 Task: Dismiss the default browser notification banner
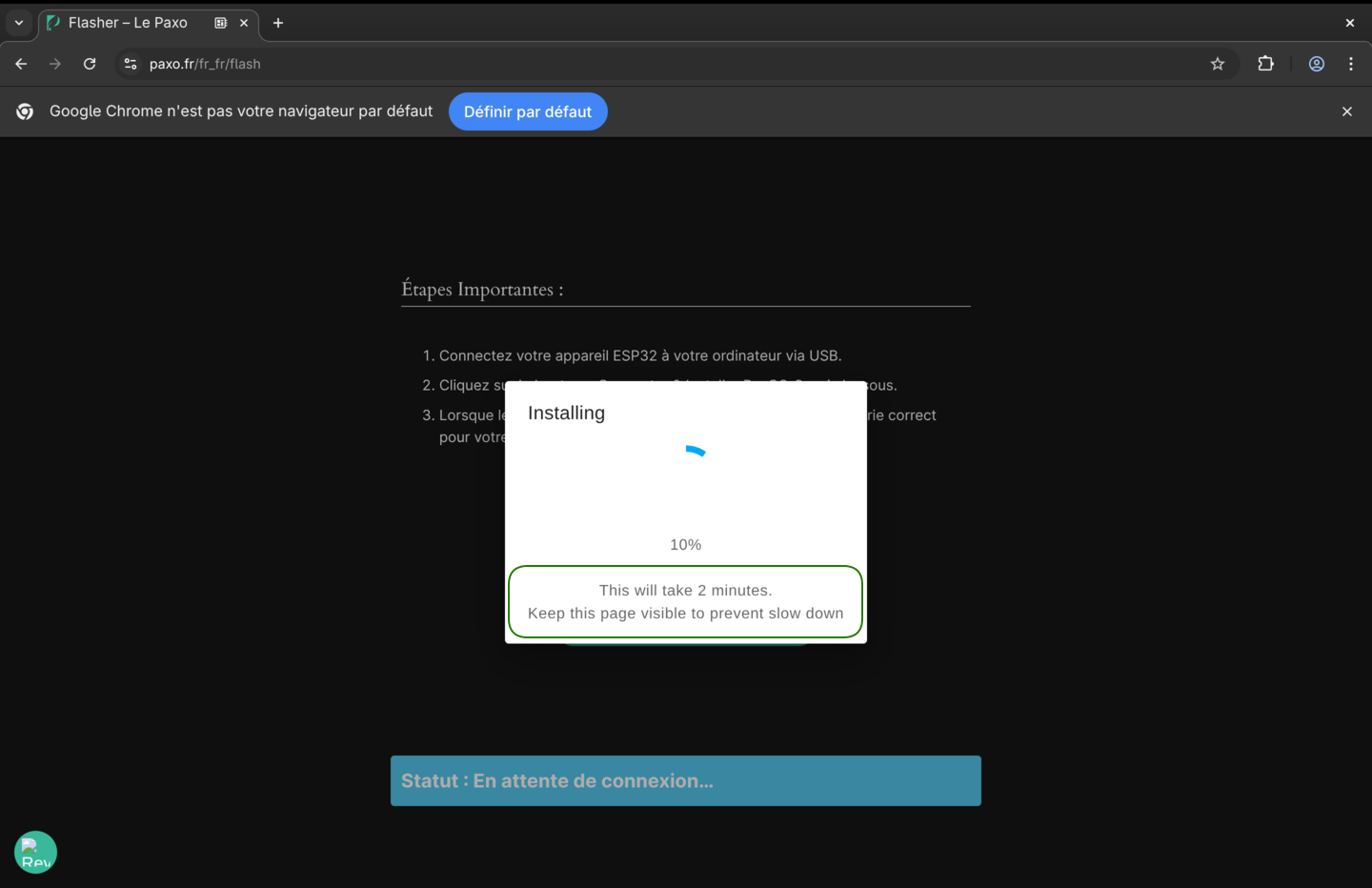pos(1347,111)
